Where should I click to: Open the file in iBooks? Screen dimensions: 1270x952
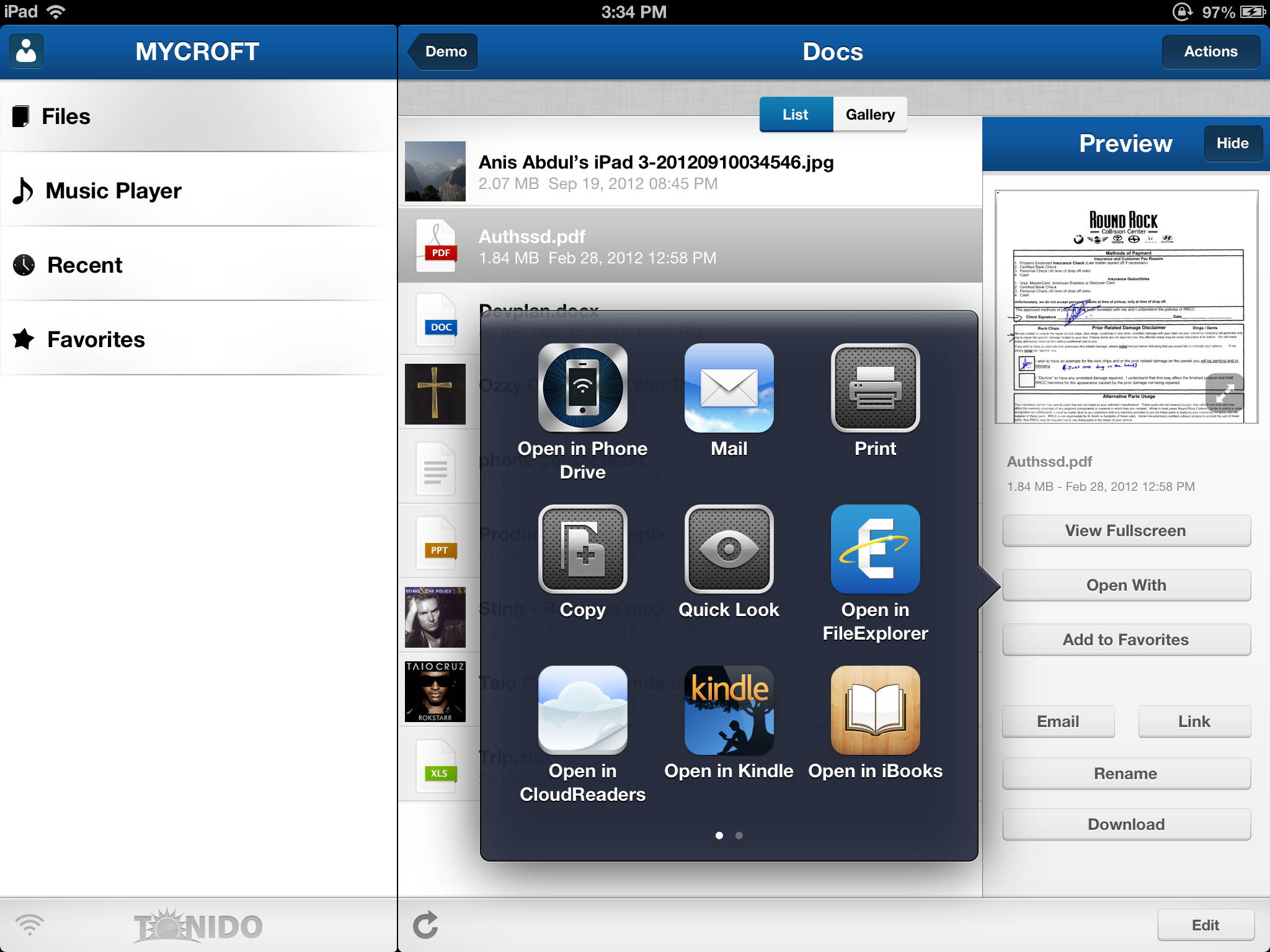pyautogui.click(x=875, y=710)
